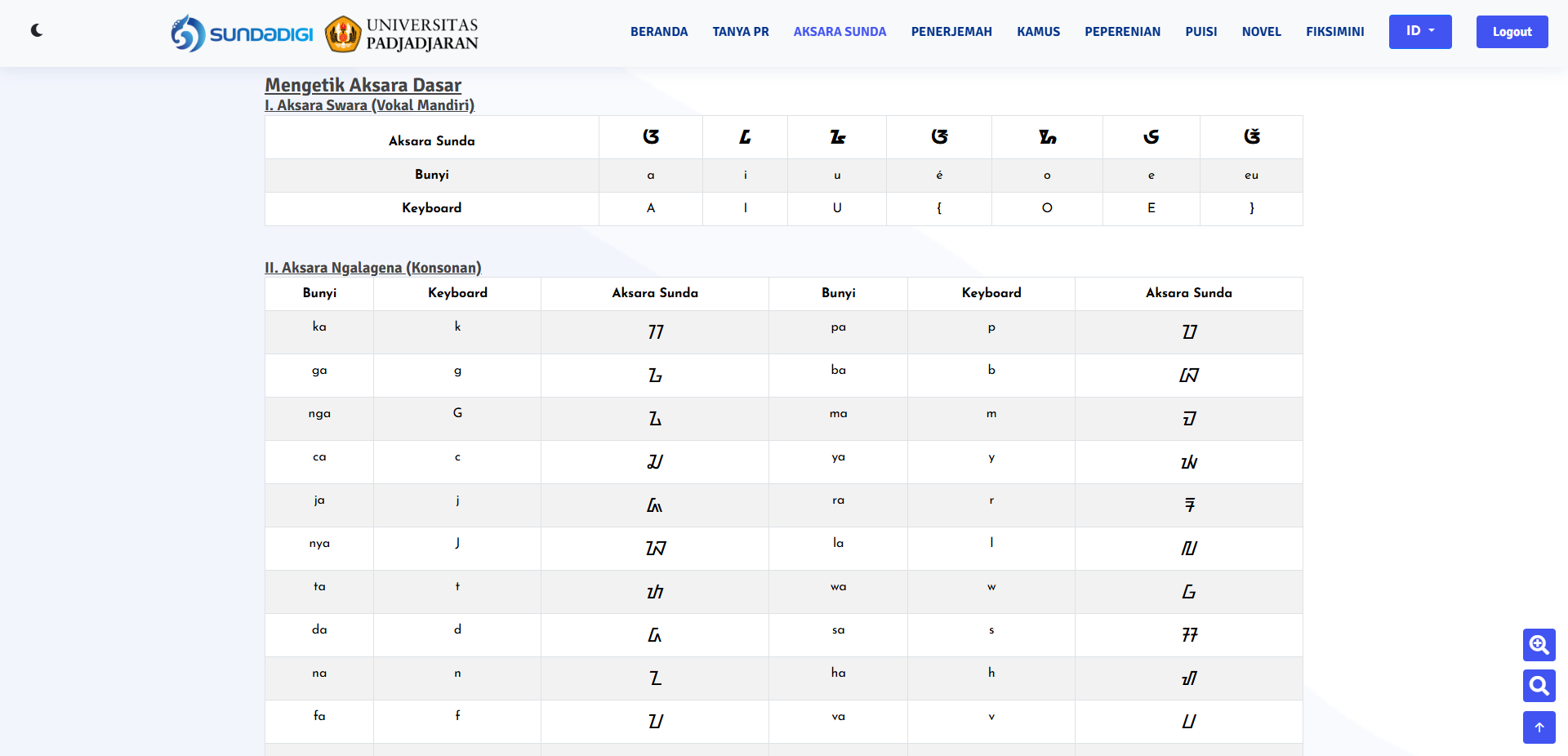
Task: Click the Mengetik Aksara Dasar heading
Action: pos(363,85)
